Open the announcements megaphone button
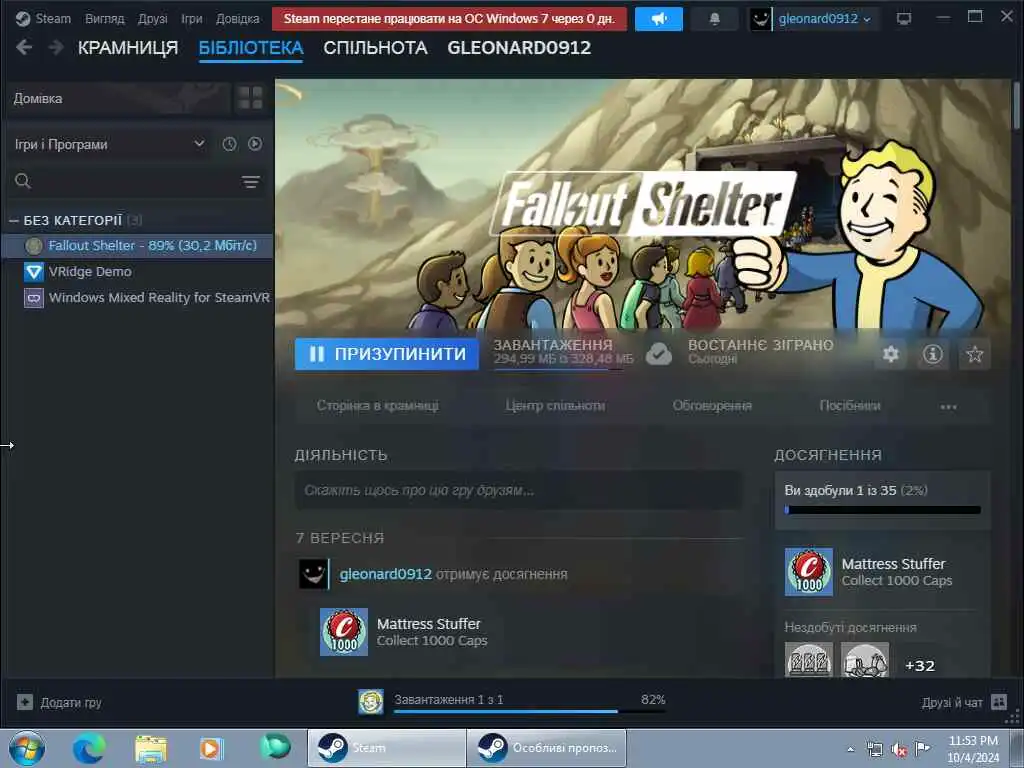The height and width of the screenshot is (768, 1024). [658, 19]
